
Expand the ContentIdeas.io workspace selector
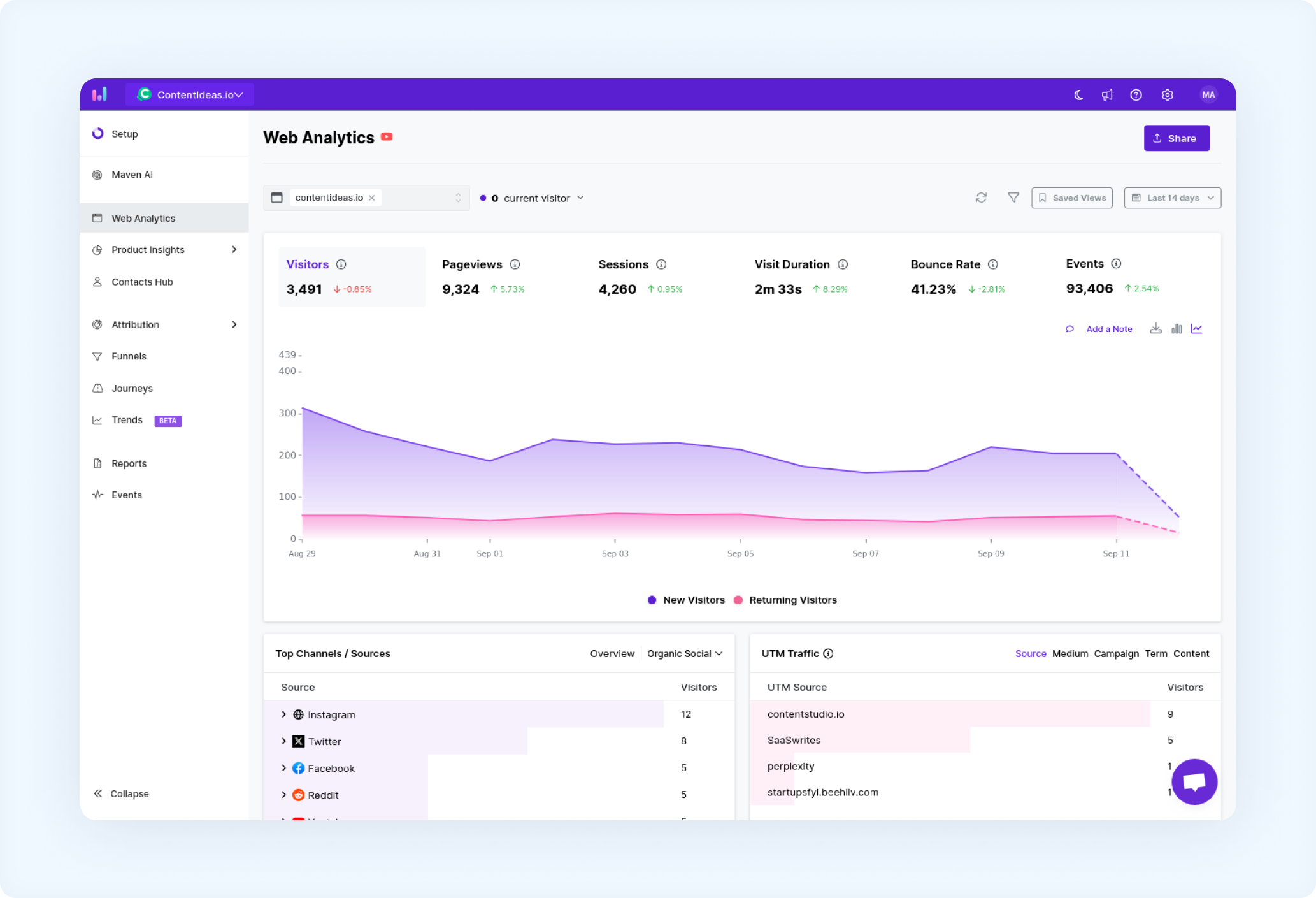pyautogui.click(x=190, y=94)
